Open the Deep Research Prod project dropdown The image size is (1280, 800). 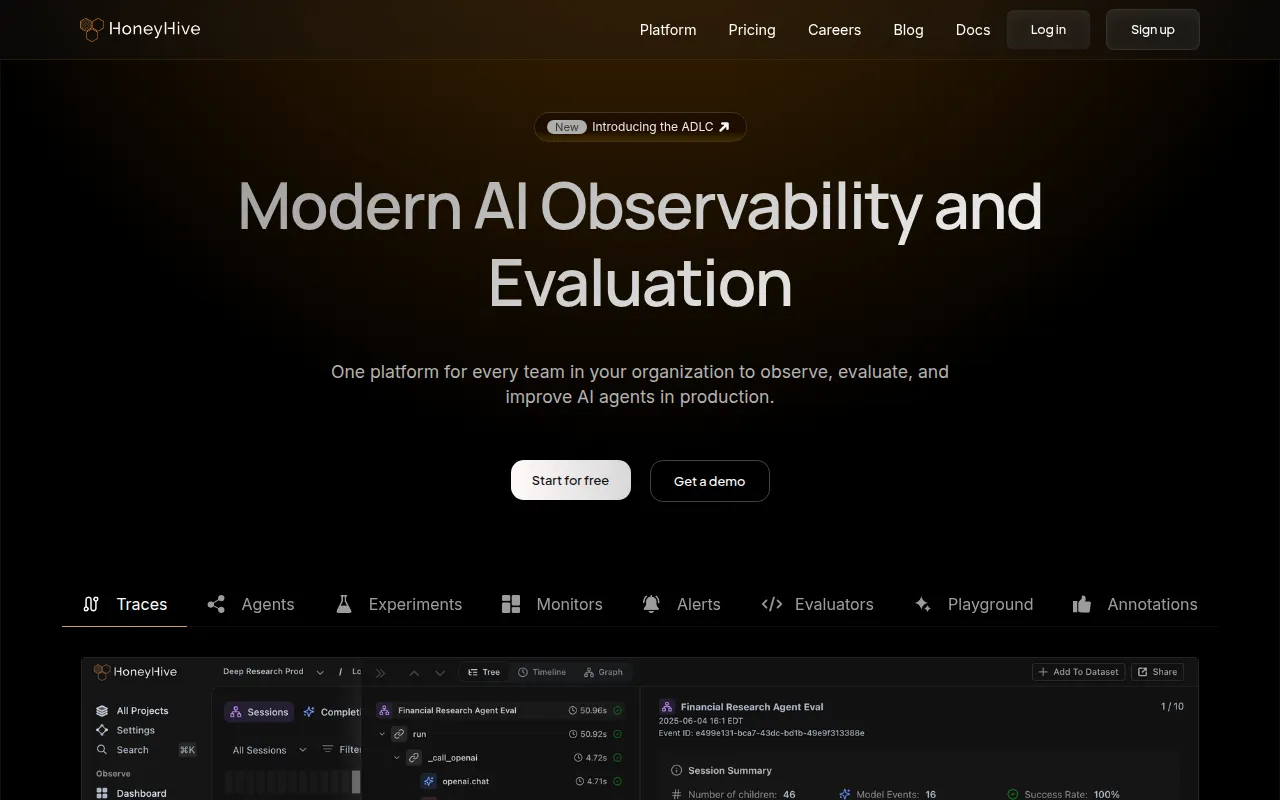coord(274,672)
